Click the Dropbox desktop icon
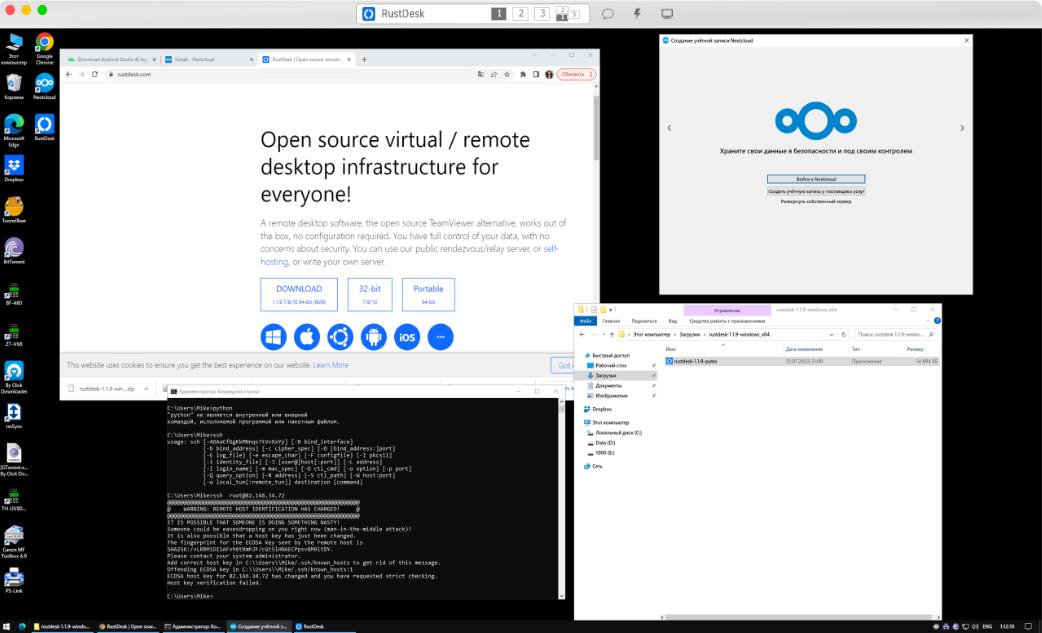The width and height of the screenshot is (1042, 633). 14,168
